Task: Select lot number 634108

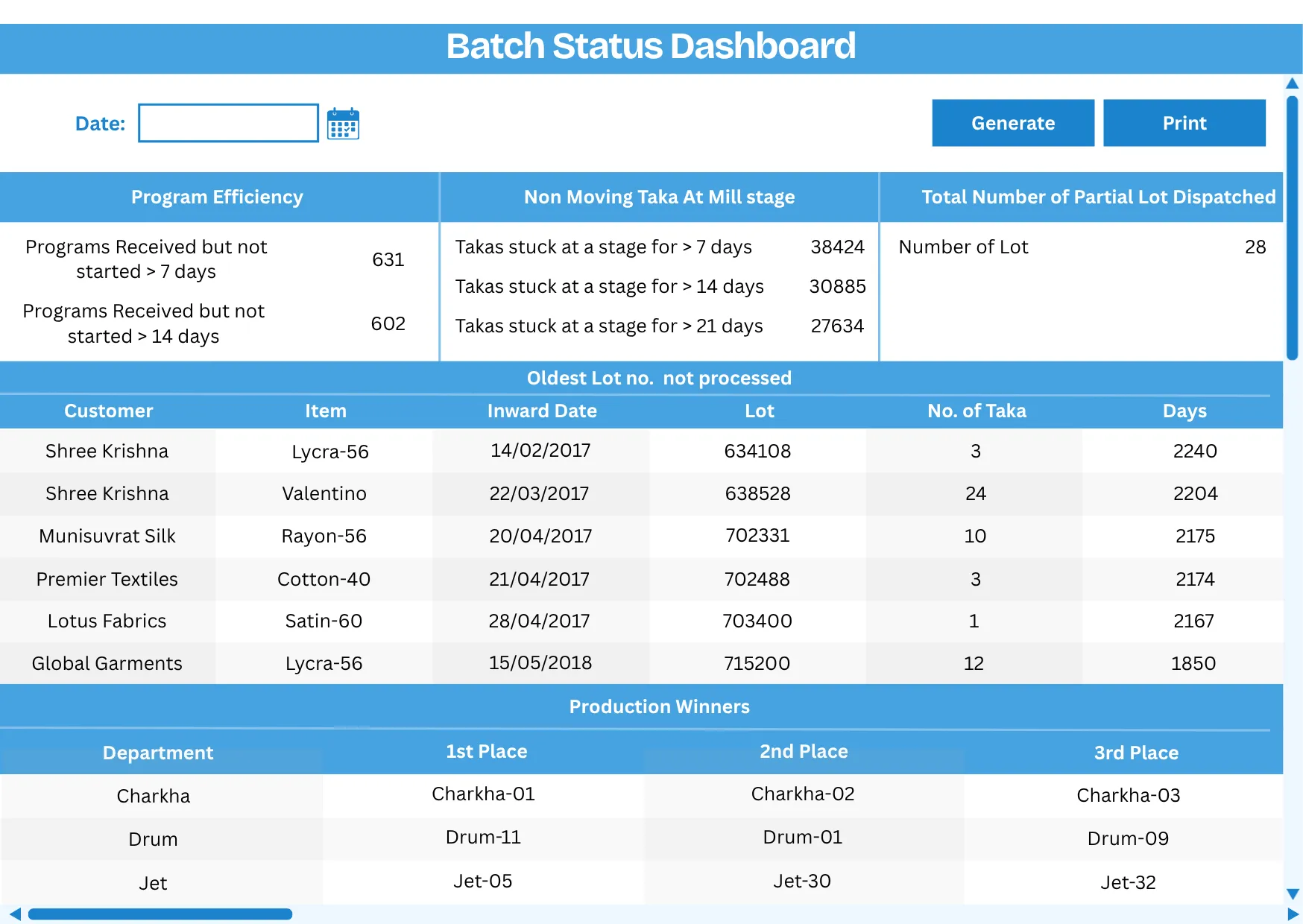Action: coord(757,451)
